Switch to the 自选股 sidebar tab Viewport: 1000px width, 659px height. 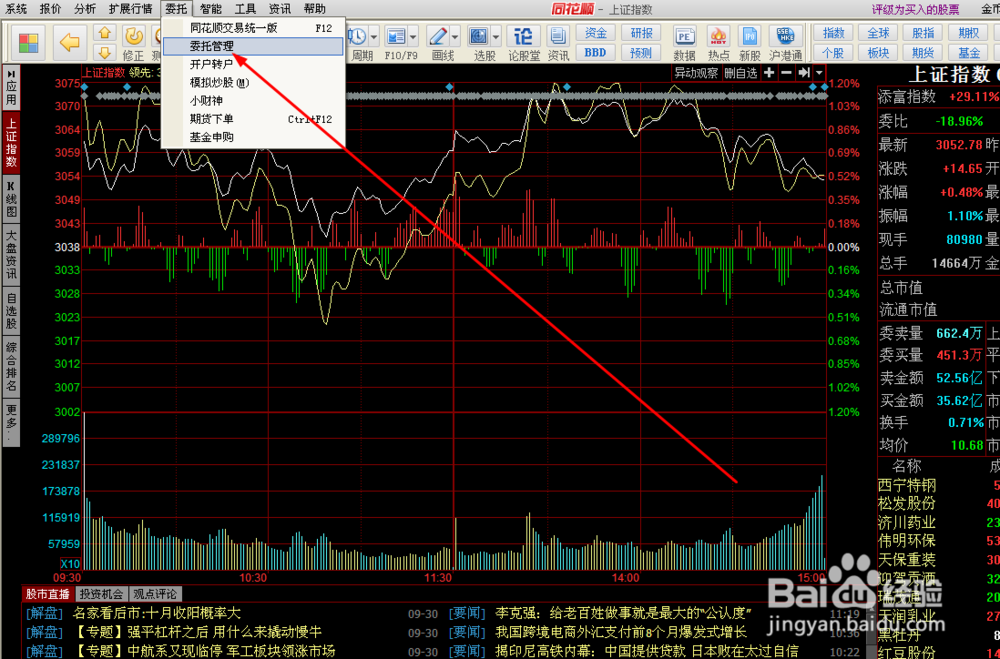[x=11, y=311]
